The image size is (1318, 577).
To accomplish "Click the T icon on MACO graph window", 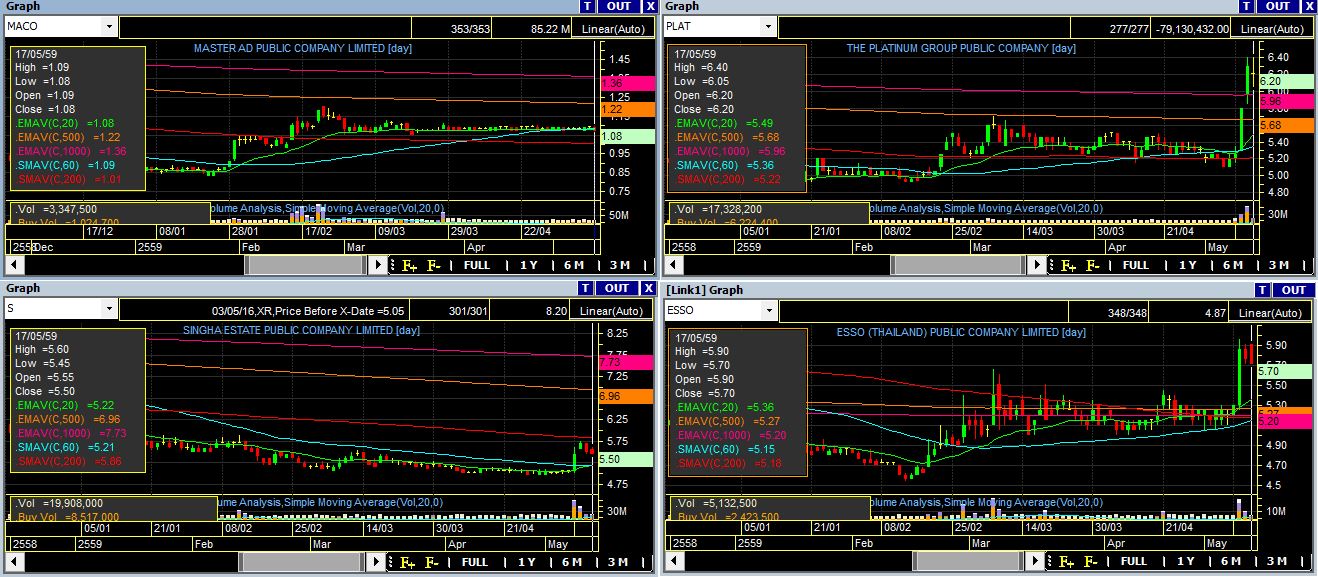I will point(586,6).
